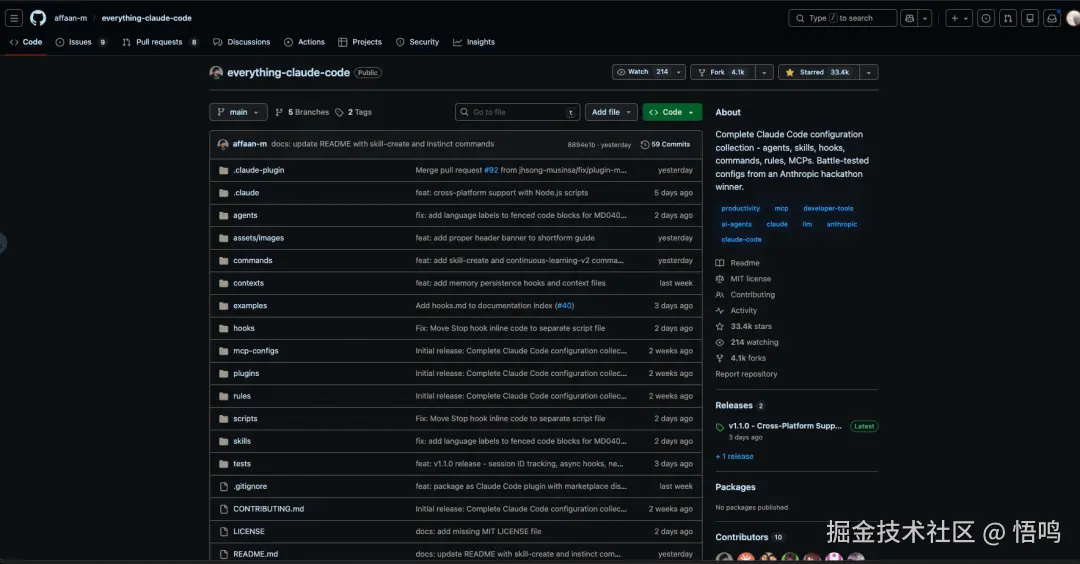The image size is (1080, 564).
Task: Open the 2 Tags link
Action: tap(353, 112)
